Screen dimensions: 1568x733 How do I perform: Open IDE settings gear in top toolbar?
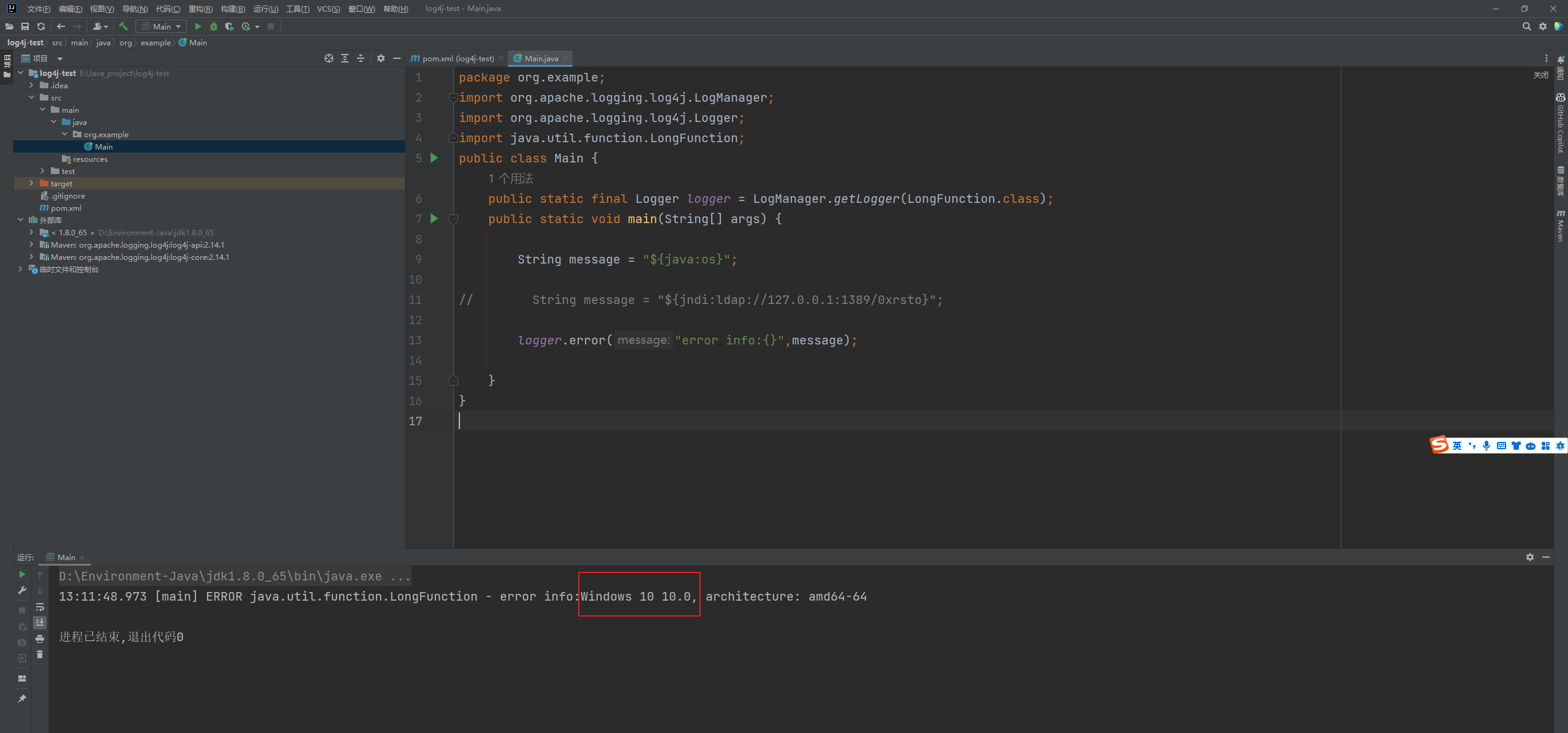[x=1543, y=26]
